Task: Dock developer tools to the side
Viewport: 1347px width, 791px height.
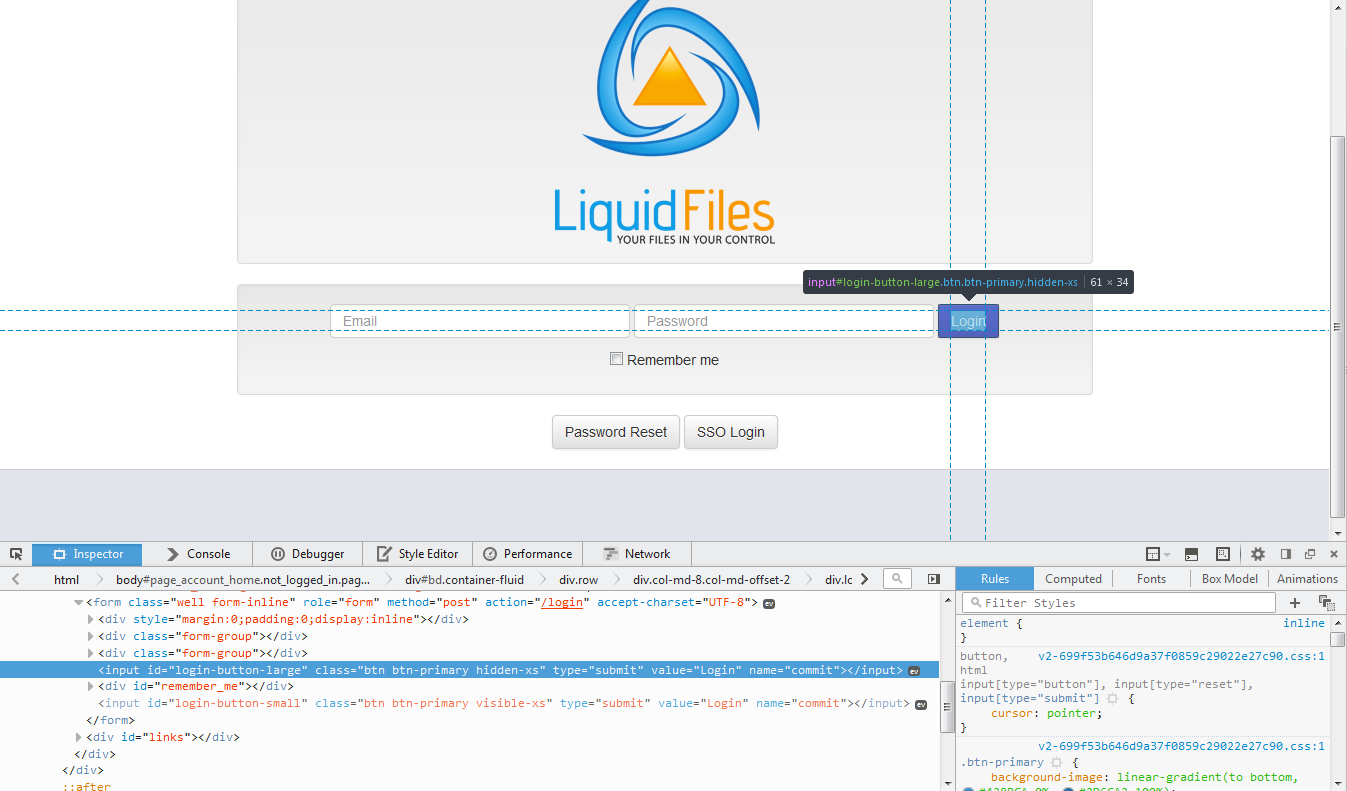Action: click(1285, 553)
